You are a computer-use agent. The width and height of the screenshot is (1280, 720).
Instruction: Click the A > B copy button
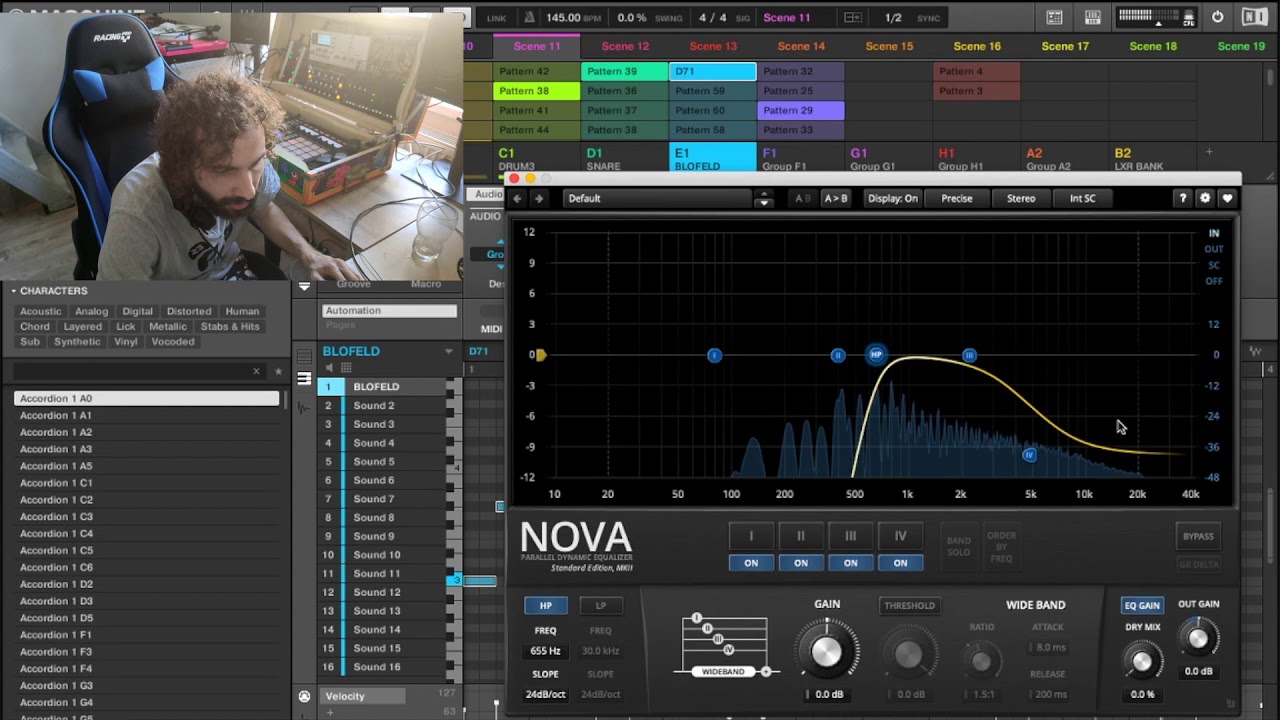tap(835, 198)
